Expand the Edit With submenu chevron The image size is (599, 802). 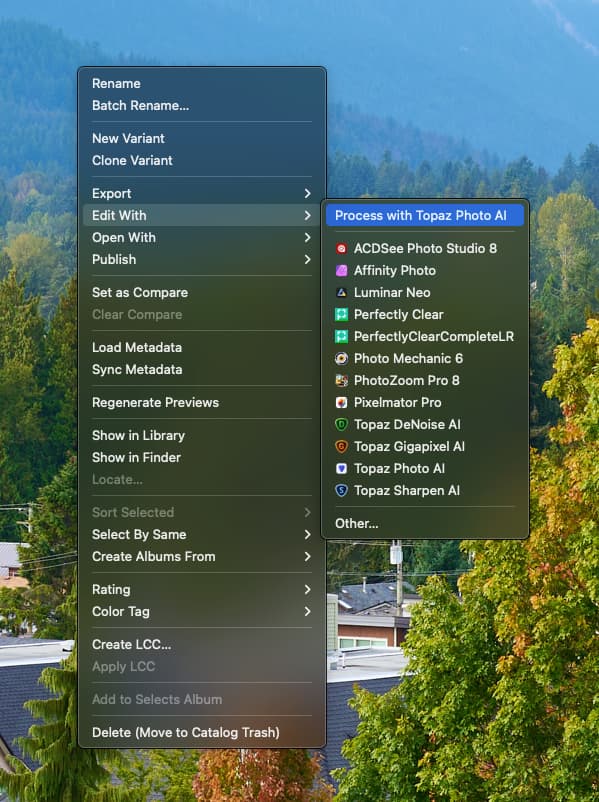307,215
